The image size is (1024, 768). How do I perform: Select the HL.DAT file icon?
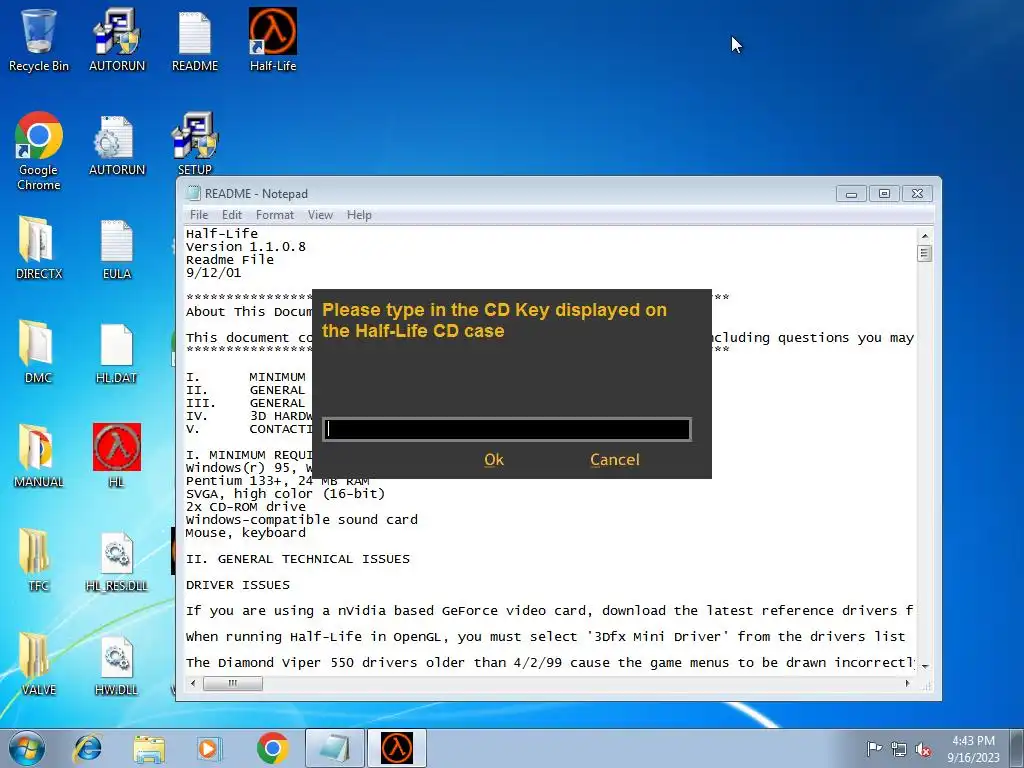[117, 353]
